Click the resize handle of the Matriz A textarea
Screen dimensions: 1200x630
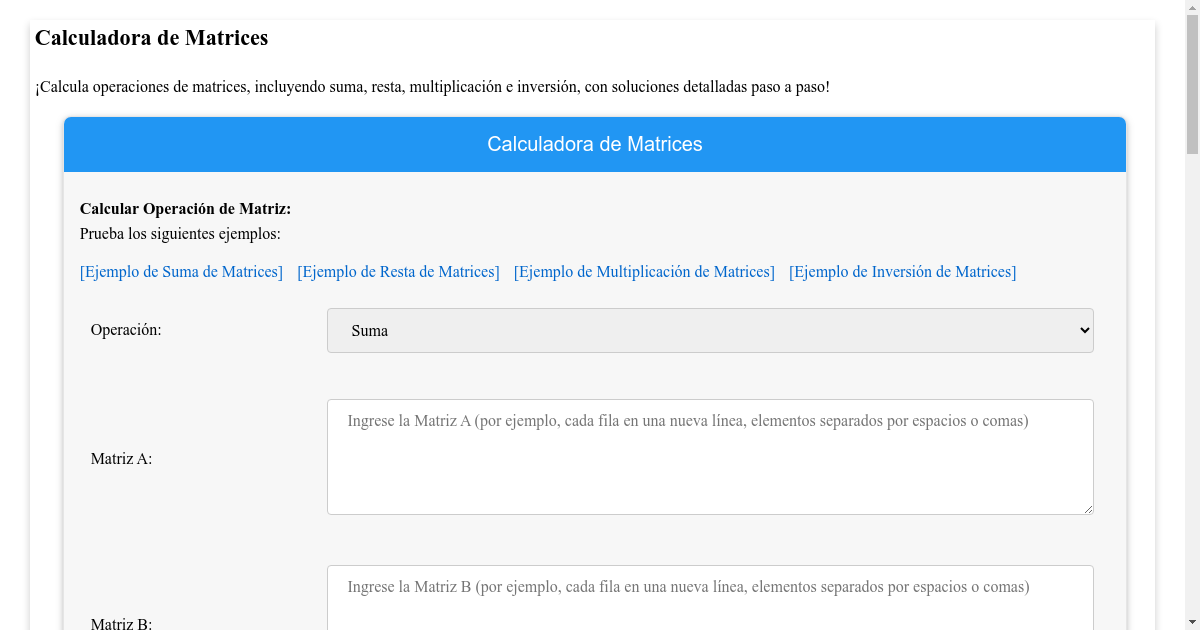click(1088, 510)
